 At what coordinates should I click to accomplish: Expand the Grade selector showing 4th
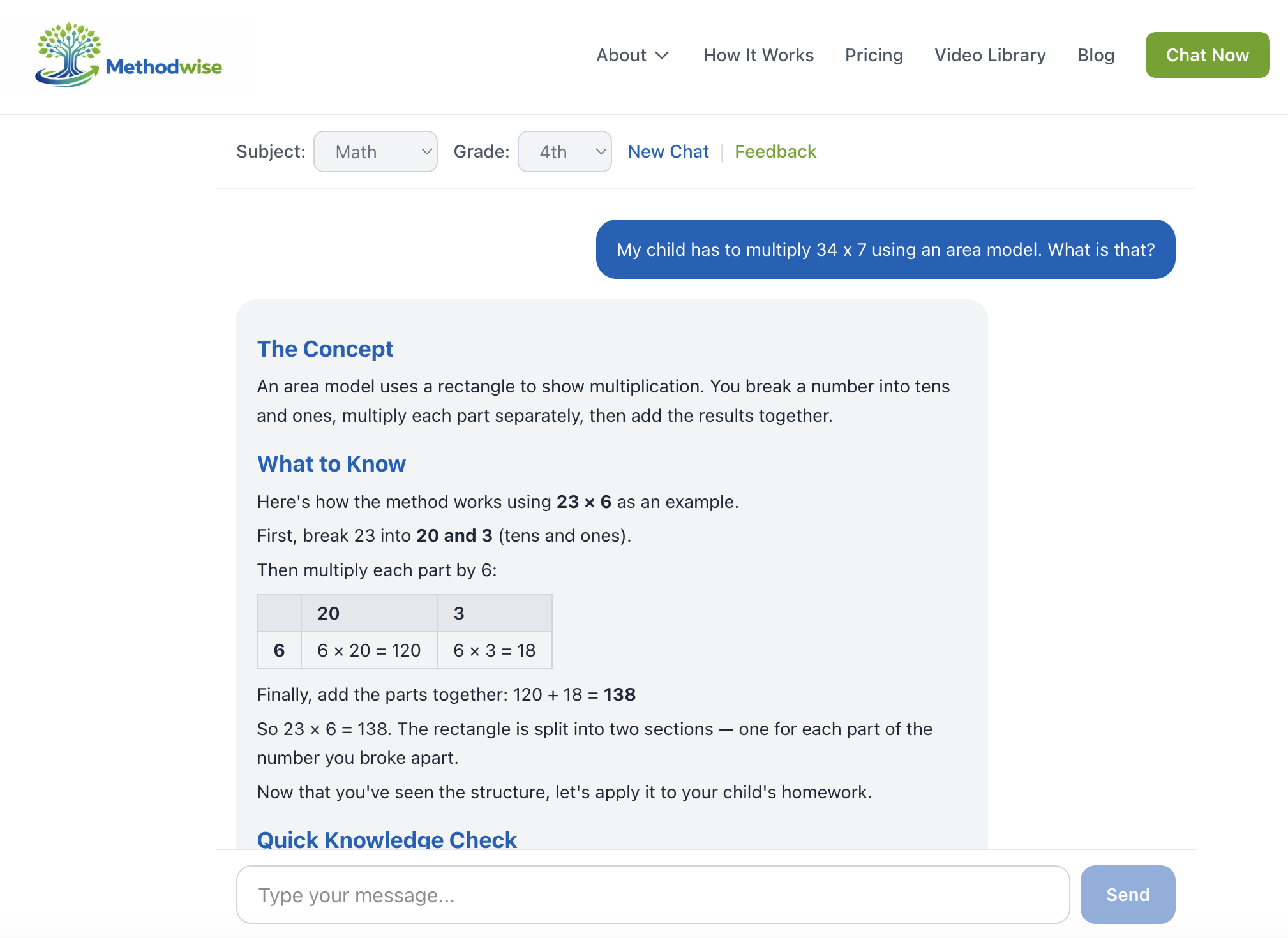click(564, 151)
